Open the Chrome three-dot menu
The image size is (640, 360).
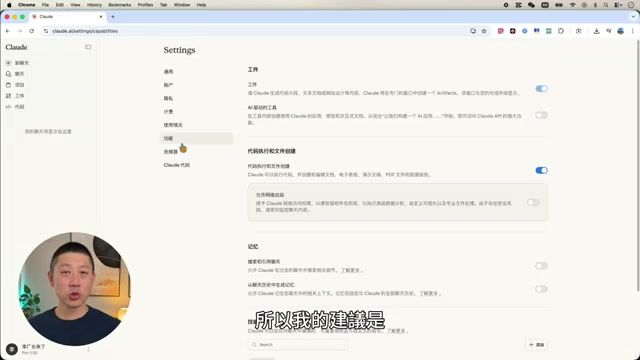click(633, 31)
